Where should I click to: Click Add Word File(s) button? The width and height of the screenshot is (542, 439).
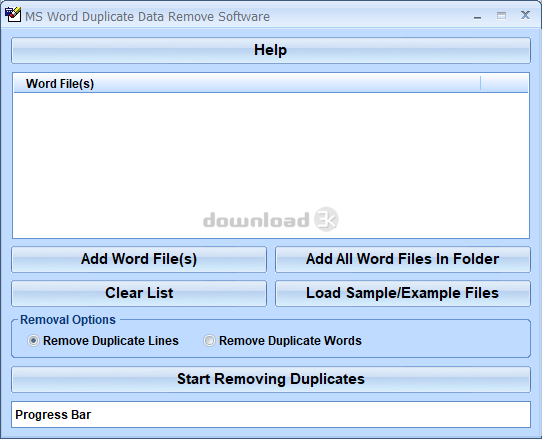tap(139, 259)
